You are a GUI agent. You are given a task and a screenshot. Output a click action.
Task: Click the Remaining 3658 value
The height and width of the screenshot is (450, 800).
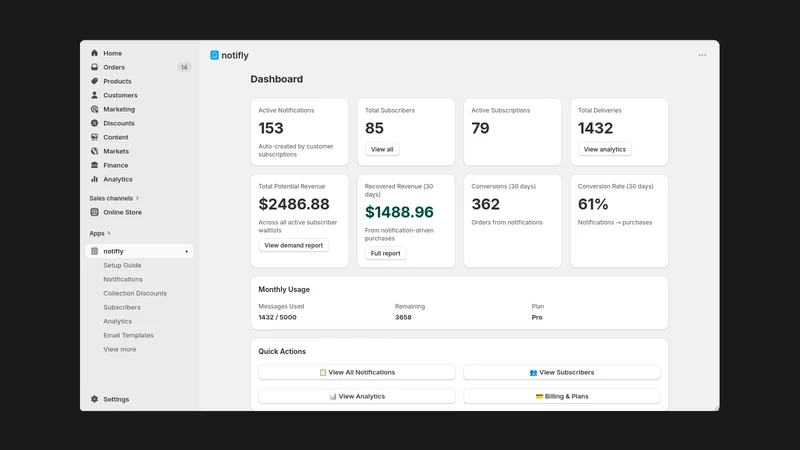(403, 317)
